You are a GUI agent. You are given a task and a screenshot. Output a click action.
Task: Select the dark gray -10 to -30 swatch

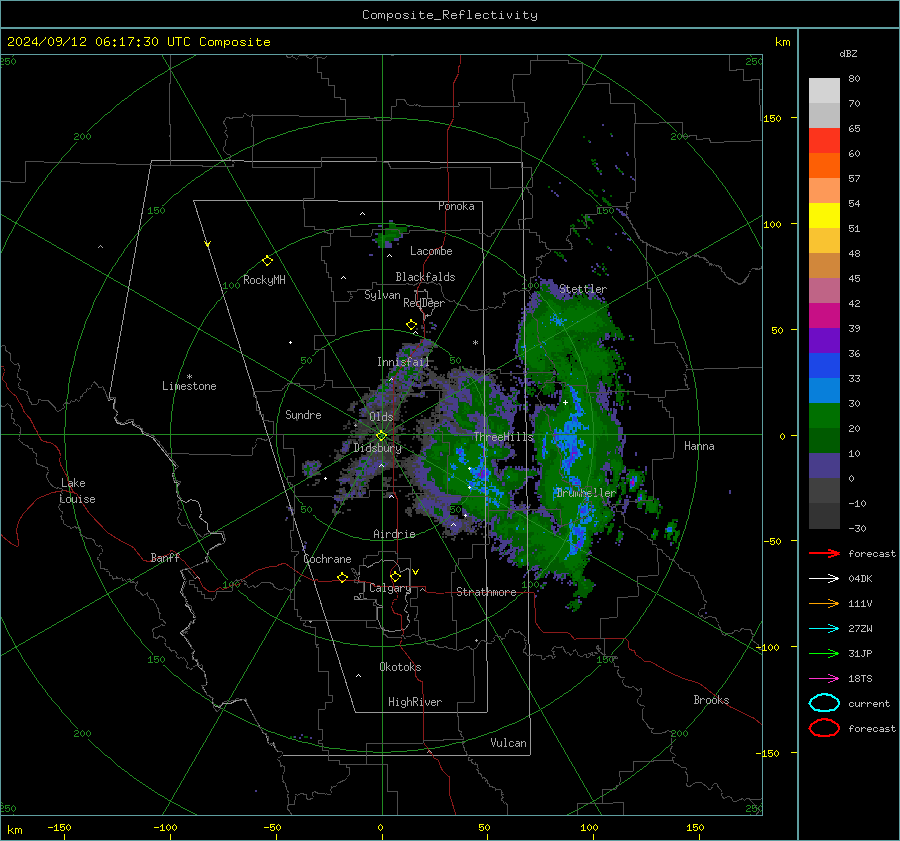[x=824, y=516]
